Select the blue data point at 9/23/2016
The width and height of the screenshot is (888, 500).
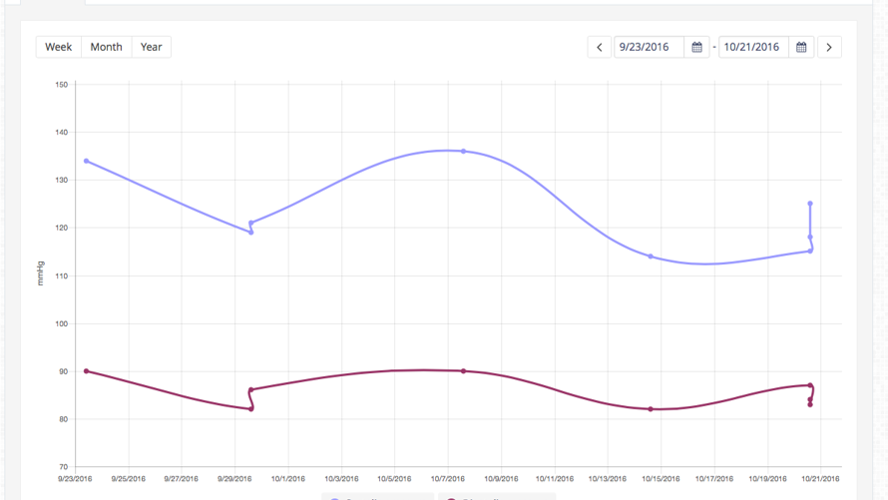pos(86,161)
